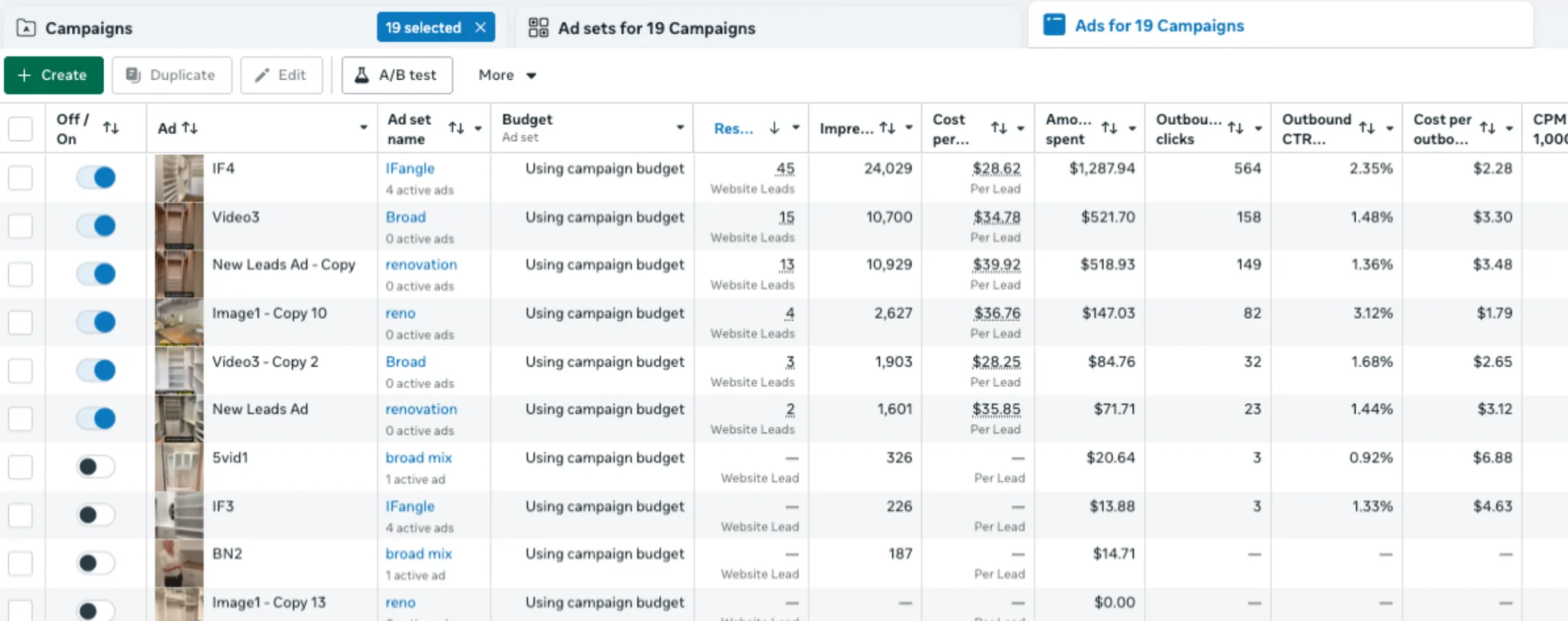Click the 15 results value for Video3
This screenshot has height=621, width=1568.
click(x=787, y=217)
